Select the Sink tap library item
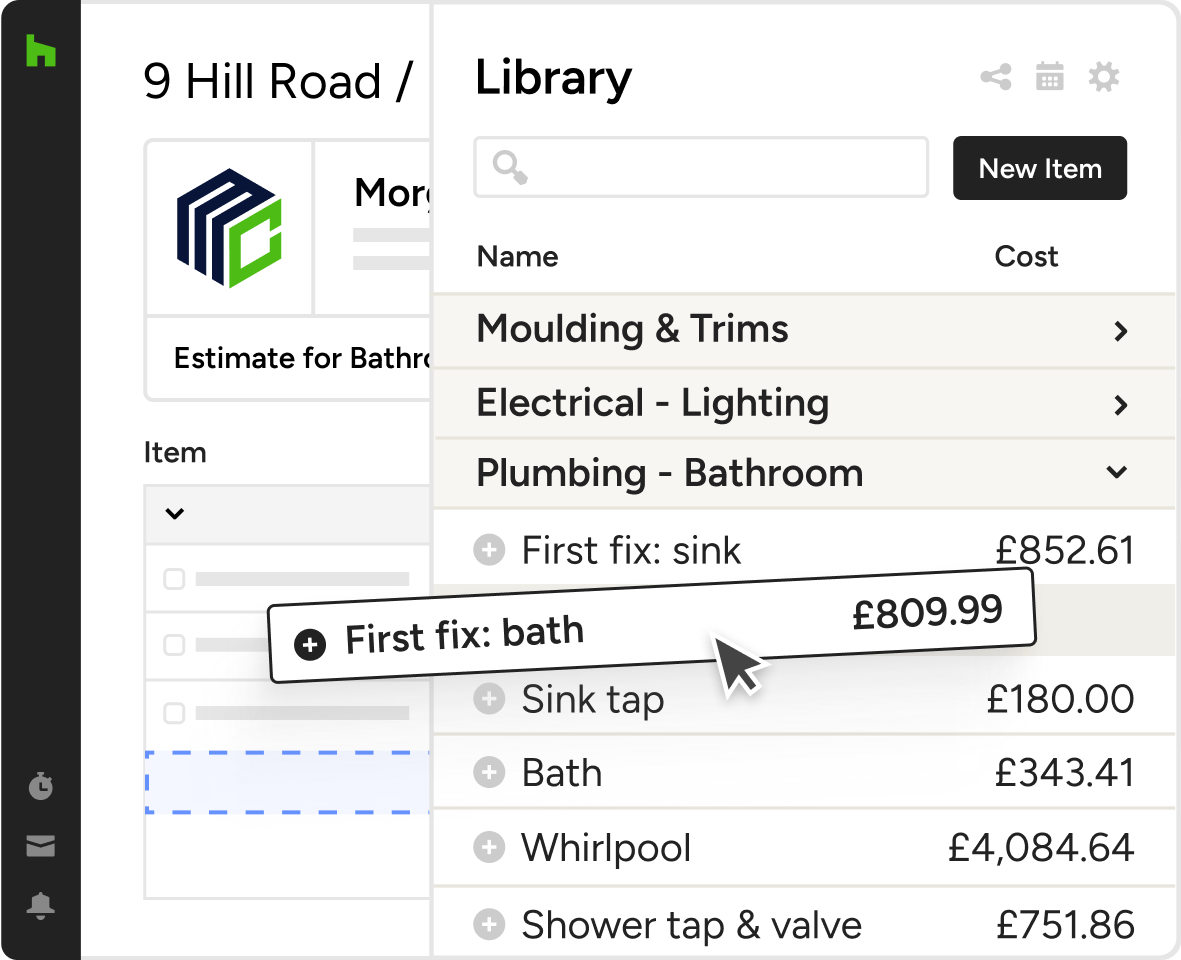 tap(593, 700)
